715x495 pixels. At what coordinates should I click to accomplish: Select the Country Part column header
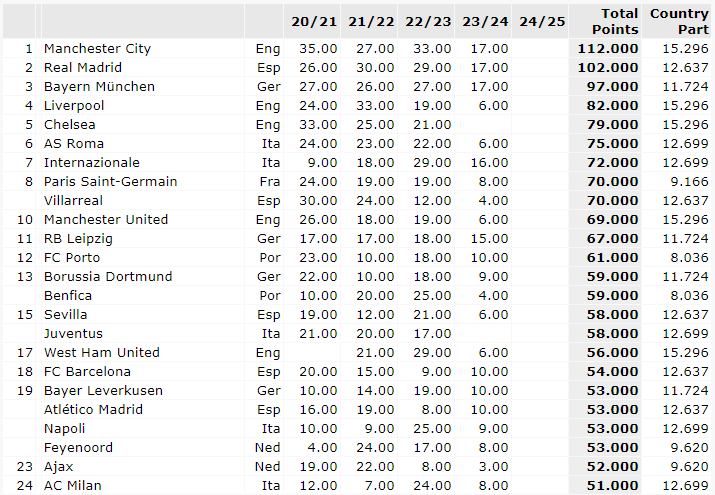pos(679,21)
